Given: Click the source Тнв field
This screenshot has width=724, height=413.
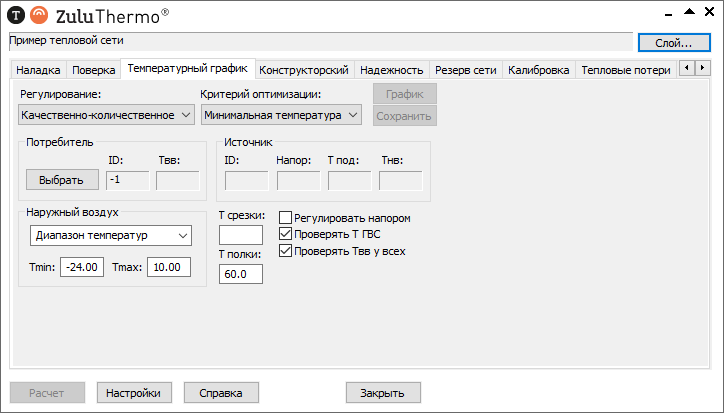Looking at the screenshot, I should pos(401,180).
